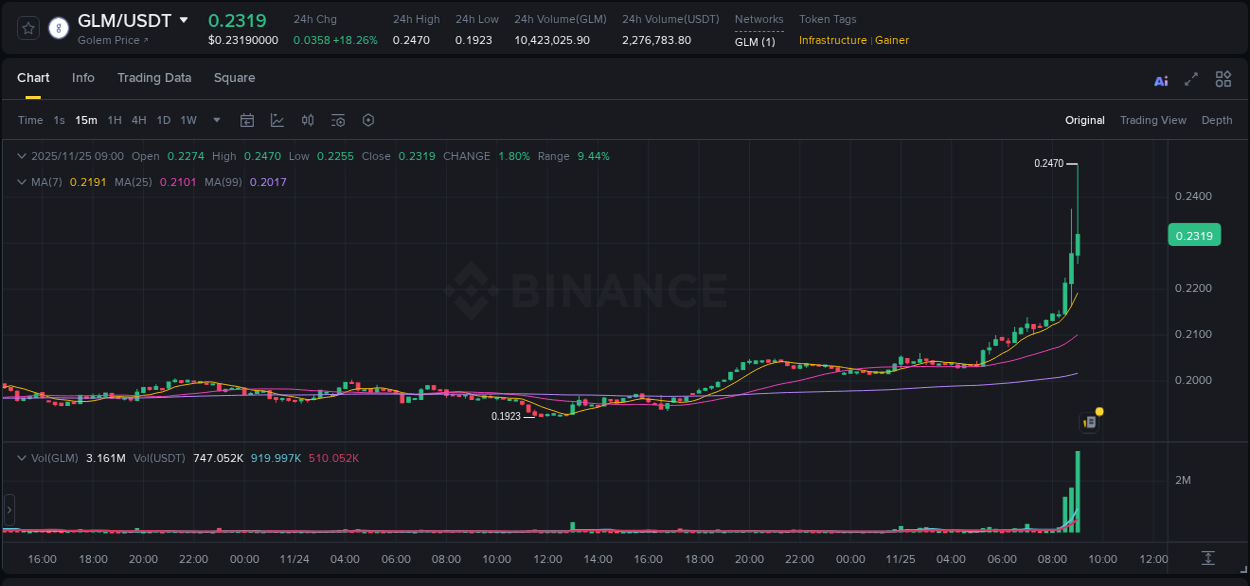The width and height of the screenshot is (1250, 586).
Task: Add GLM/USDT to favorites via star icon
Action: coord(27,28)
